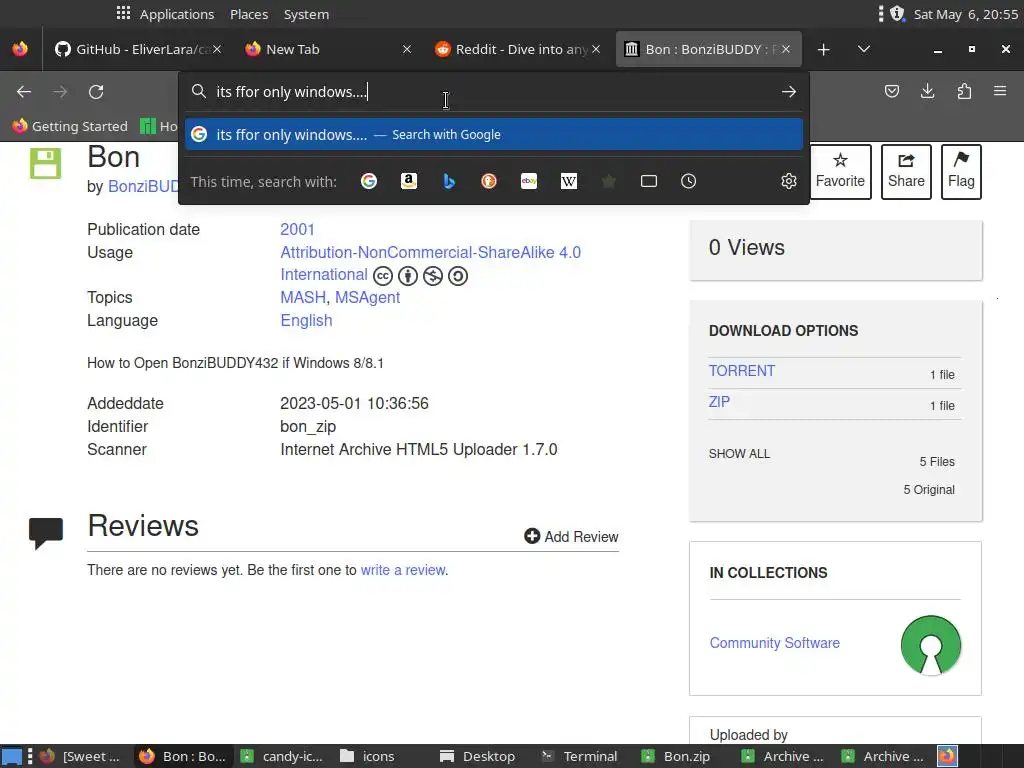Open the System menu

[306, 14]
